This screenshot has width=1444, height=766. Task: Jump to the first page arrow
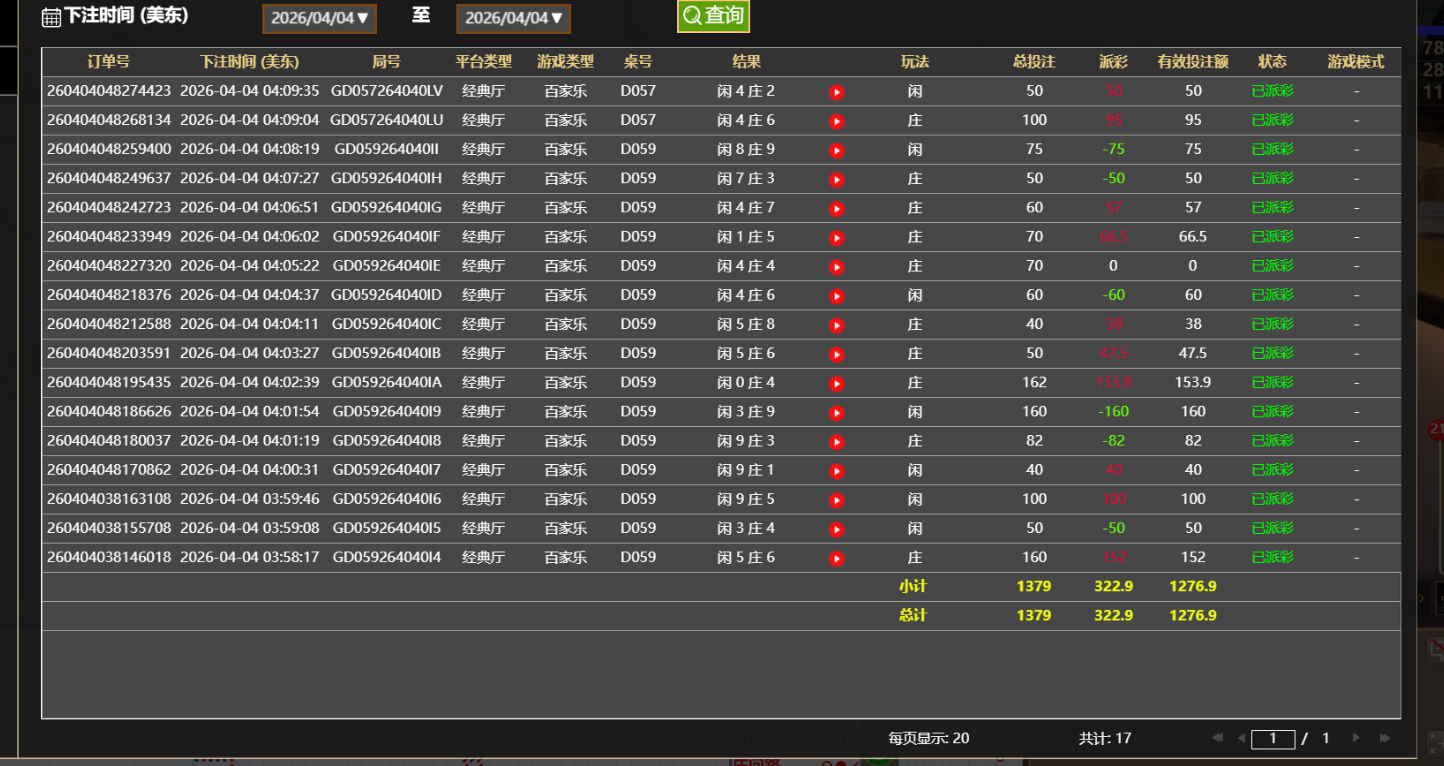click(x=1217, y=738)
